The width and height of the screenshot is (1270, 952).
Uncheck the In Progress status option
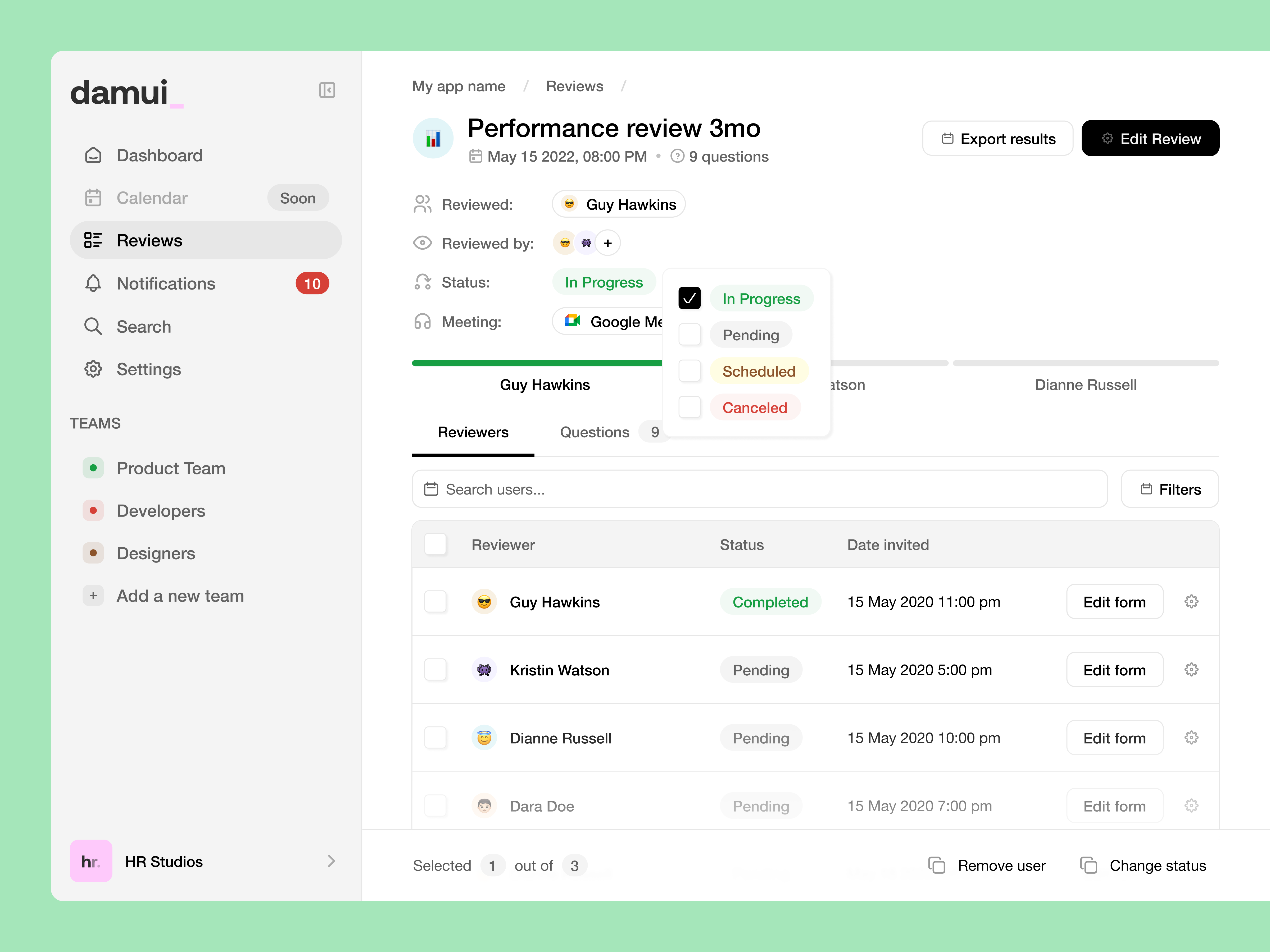pyautogui.click(x=690, y=298)
